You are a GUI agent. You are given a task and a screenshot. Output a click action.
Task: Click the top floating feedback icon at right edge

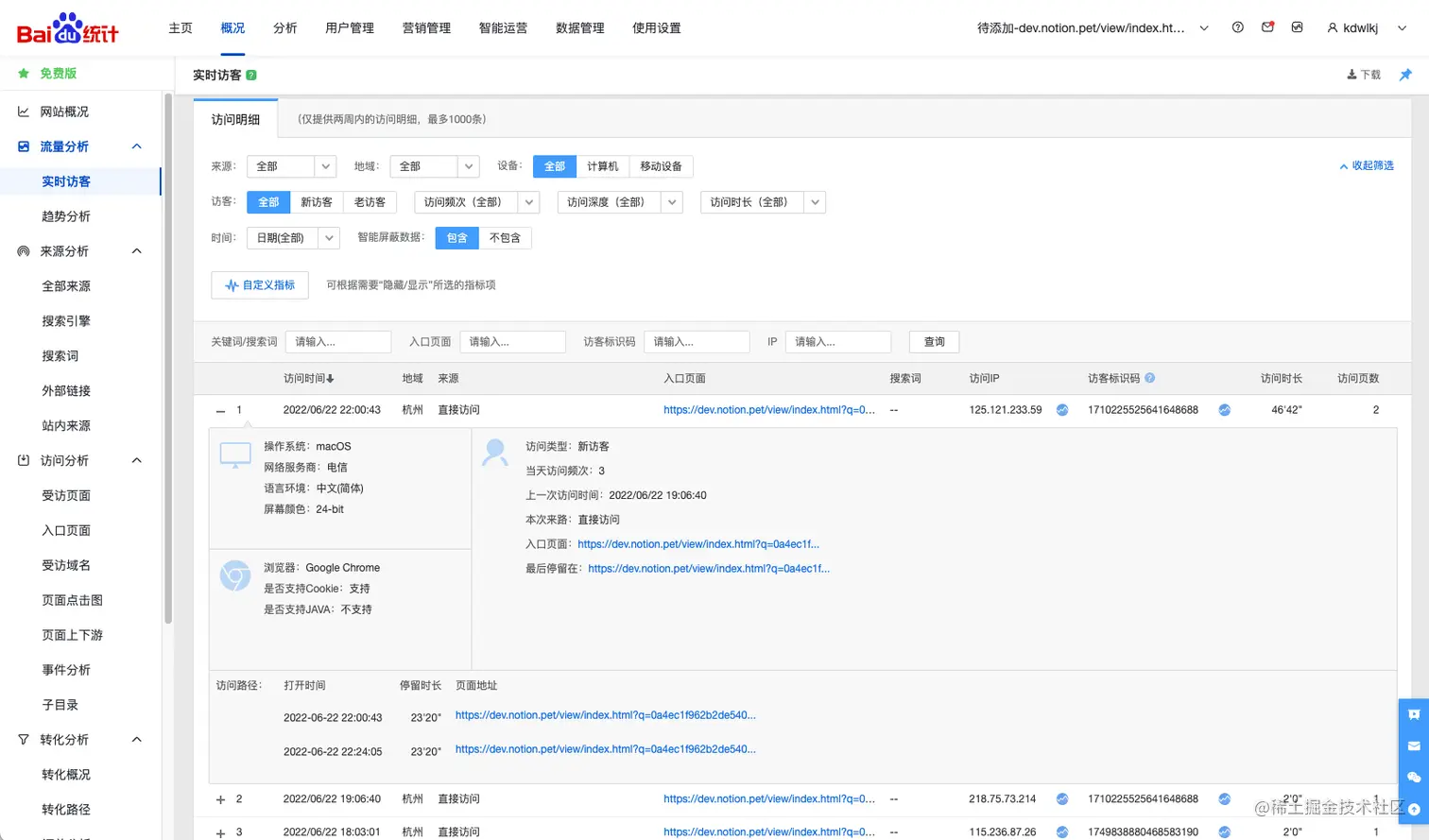point(1414,715)
